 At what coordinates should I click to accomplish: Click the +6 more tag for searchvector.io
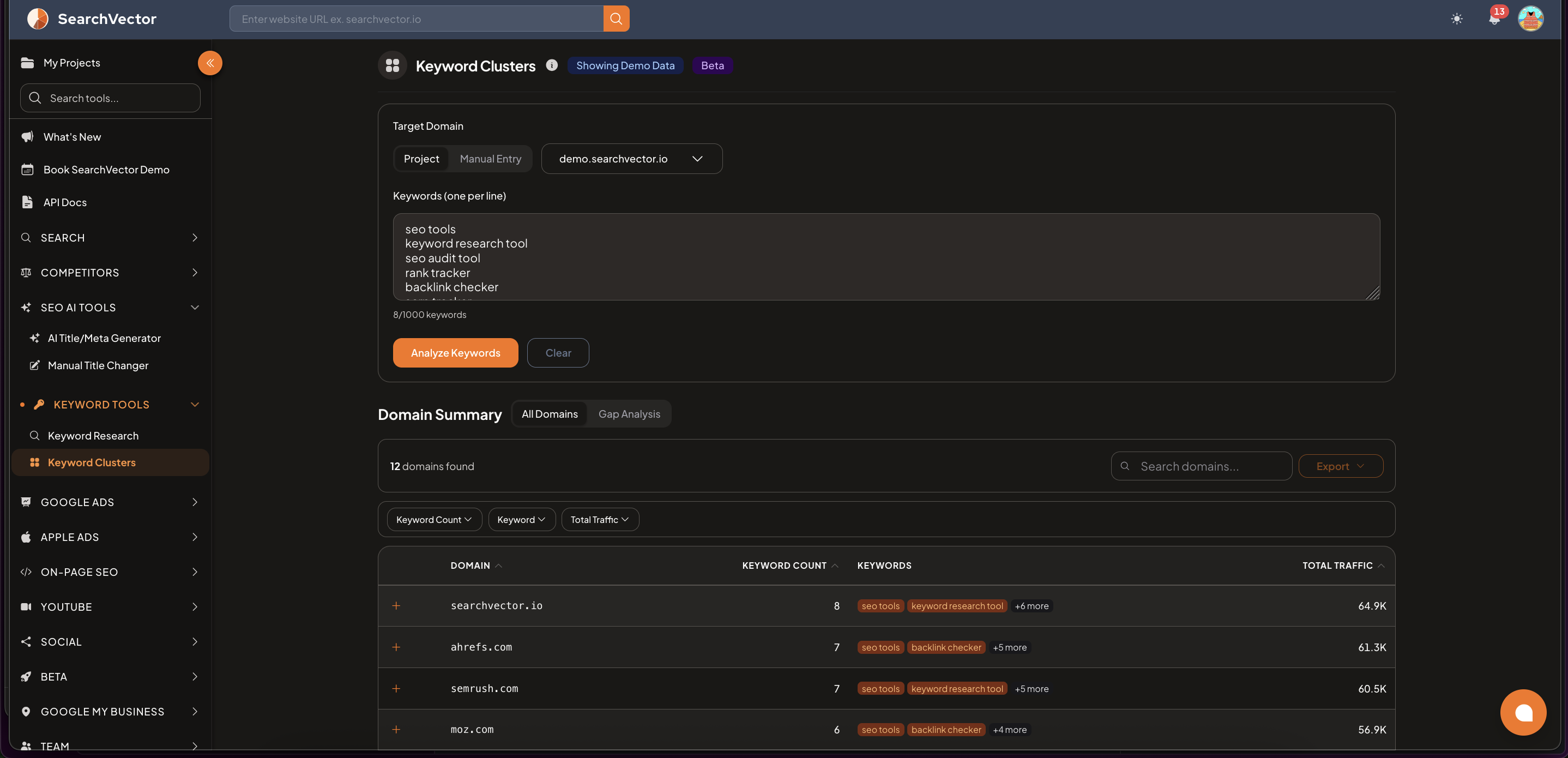[1031, 606]
